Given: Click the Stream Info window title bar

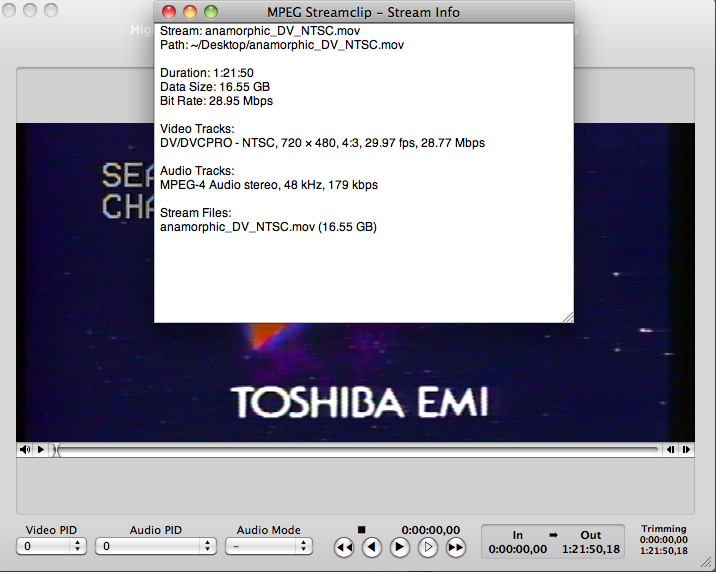Looking at the screenshot, I should pos(363,12).
